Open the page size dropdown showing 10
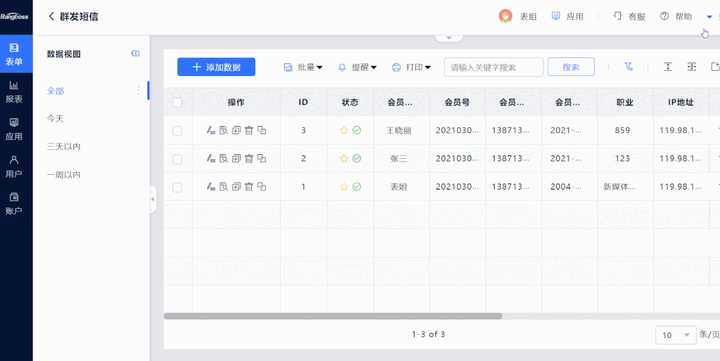The width and height of the screenshot is (720, 361). (x=675, y=335)
